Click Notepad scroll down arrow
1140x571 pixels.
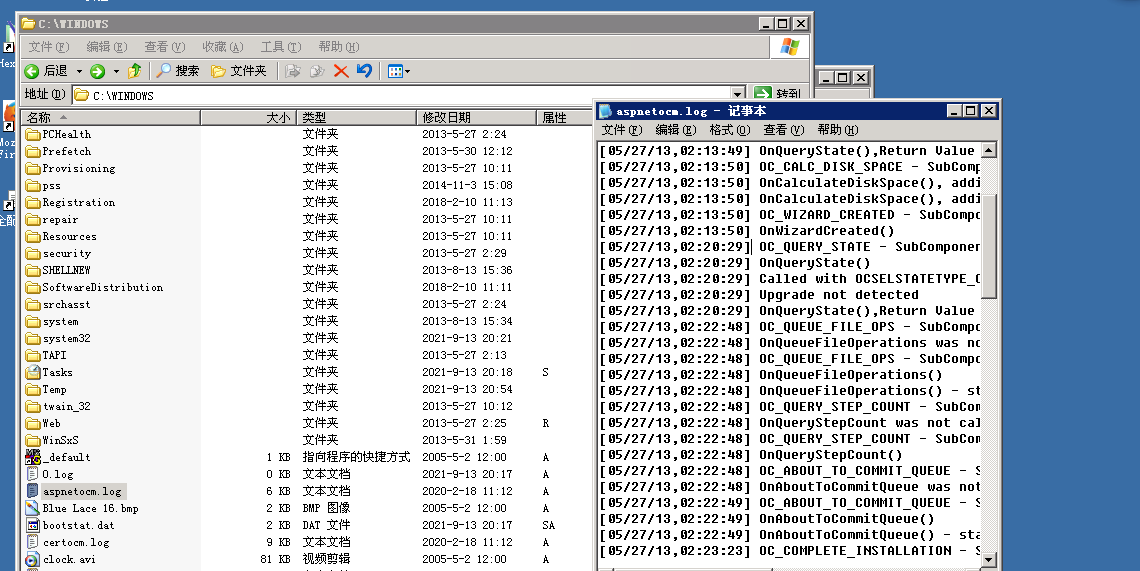click(989, 559)
